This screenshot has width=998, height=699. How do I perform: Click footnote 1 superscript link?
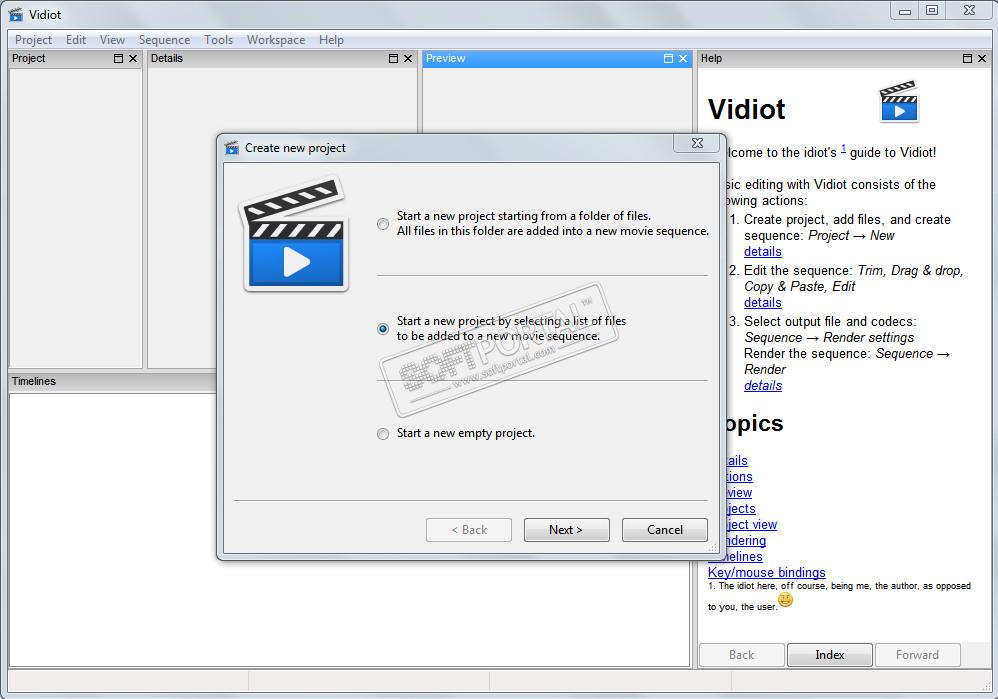tap(843, 149)
